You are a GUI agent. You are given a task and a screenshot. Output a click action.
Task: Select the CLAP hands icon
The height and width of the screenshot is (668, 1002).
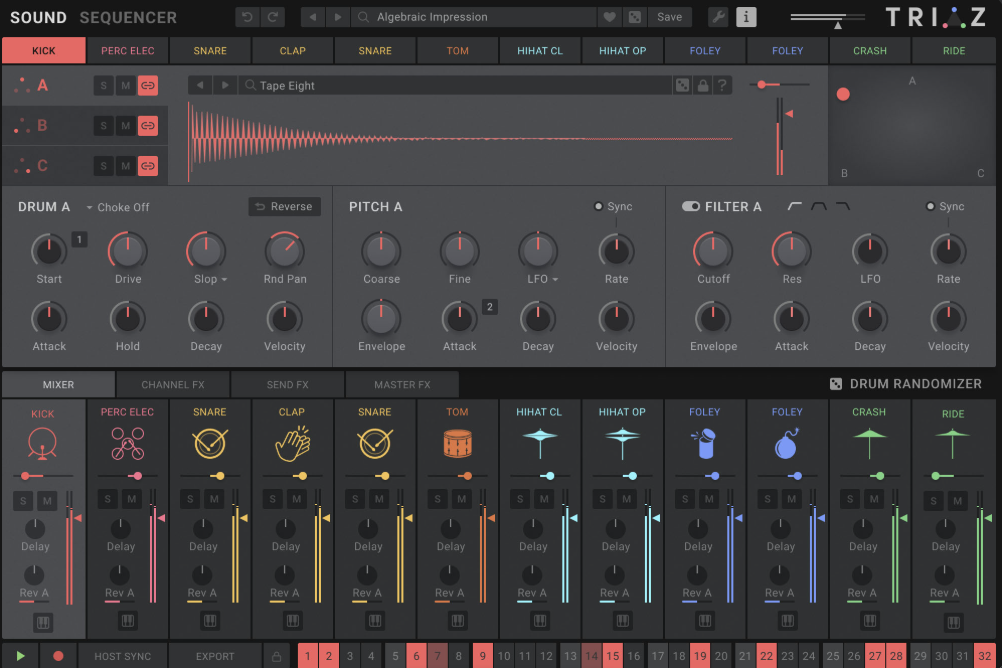click(x=292, y=444)
